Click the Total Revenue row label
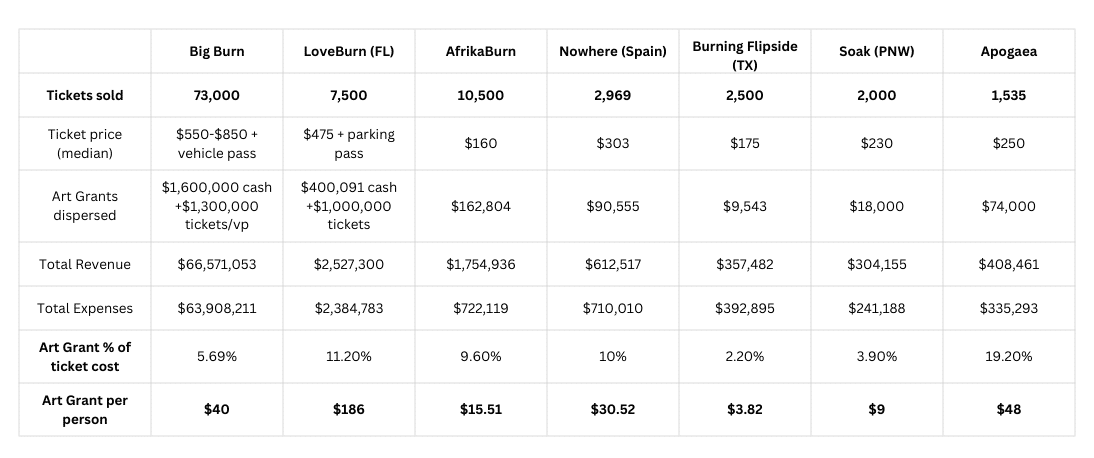 pyautogui.click(x=84, y=265)
